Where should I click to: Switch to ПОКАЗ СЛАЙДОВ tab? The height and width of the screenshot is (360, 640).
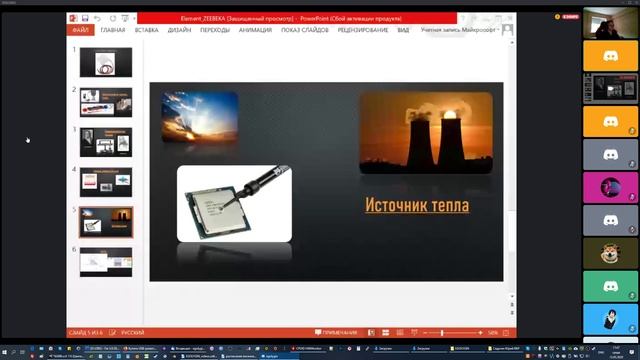(x=304, y=30)
